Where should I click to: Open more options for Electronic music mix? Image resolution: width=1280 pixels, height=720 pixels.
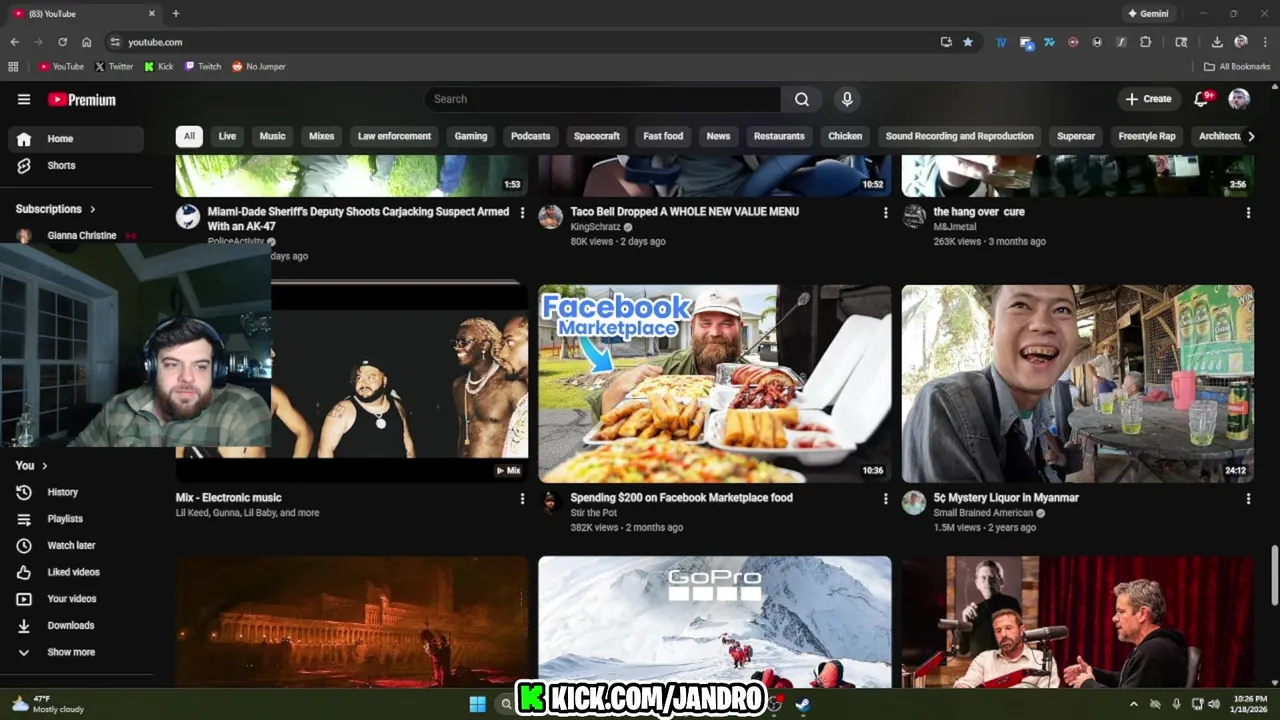click(522, 498)
